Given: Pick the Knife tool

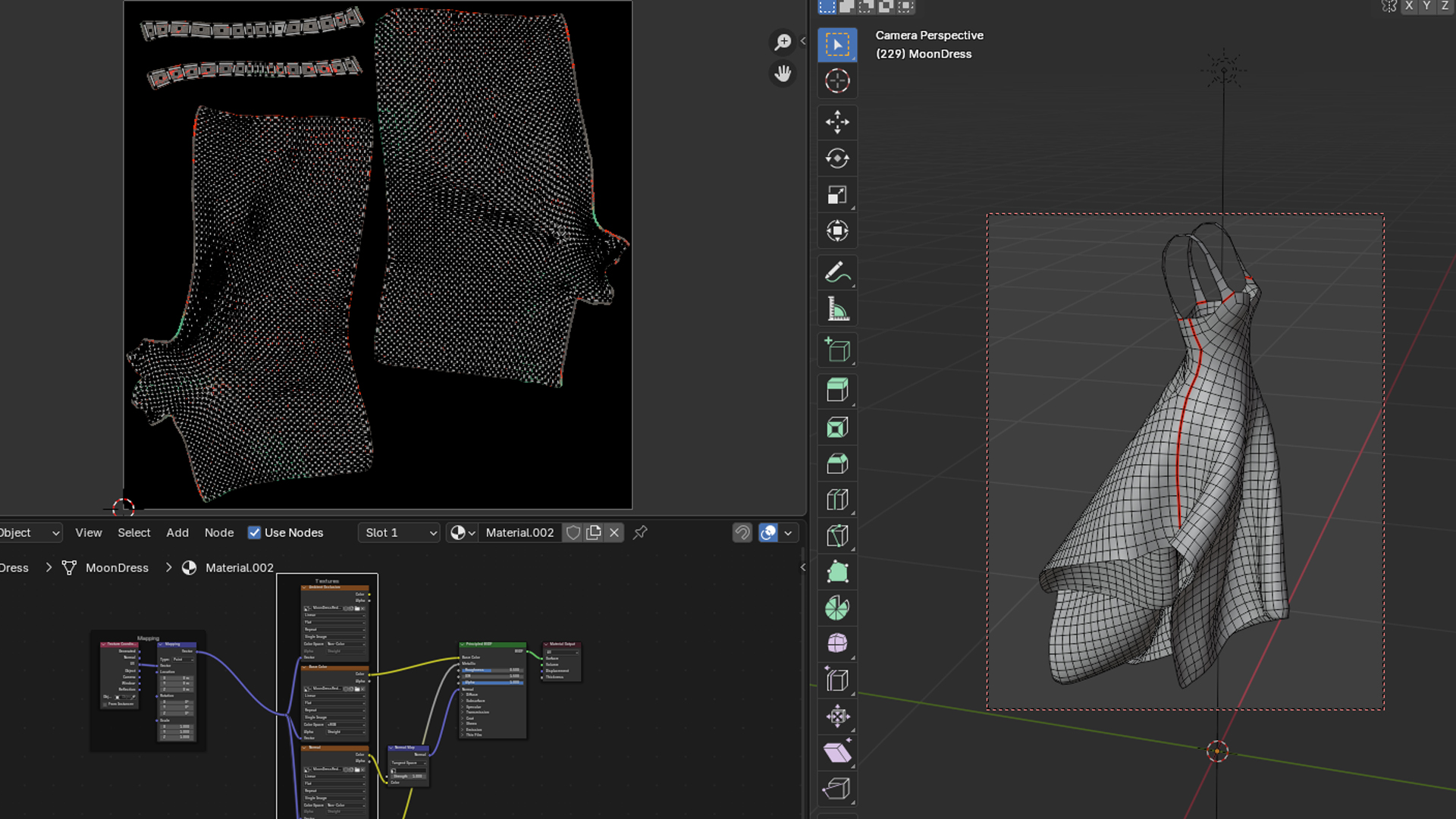Looking at the screenshot, I should (837, 535).
